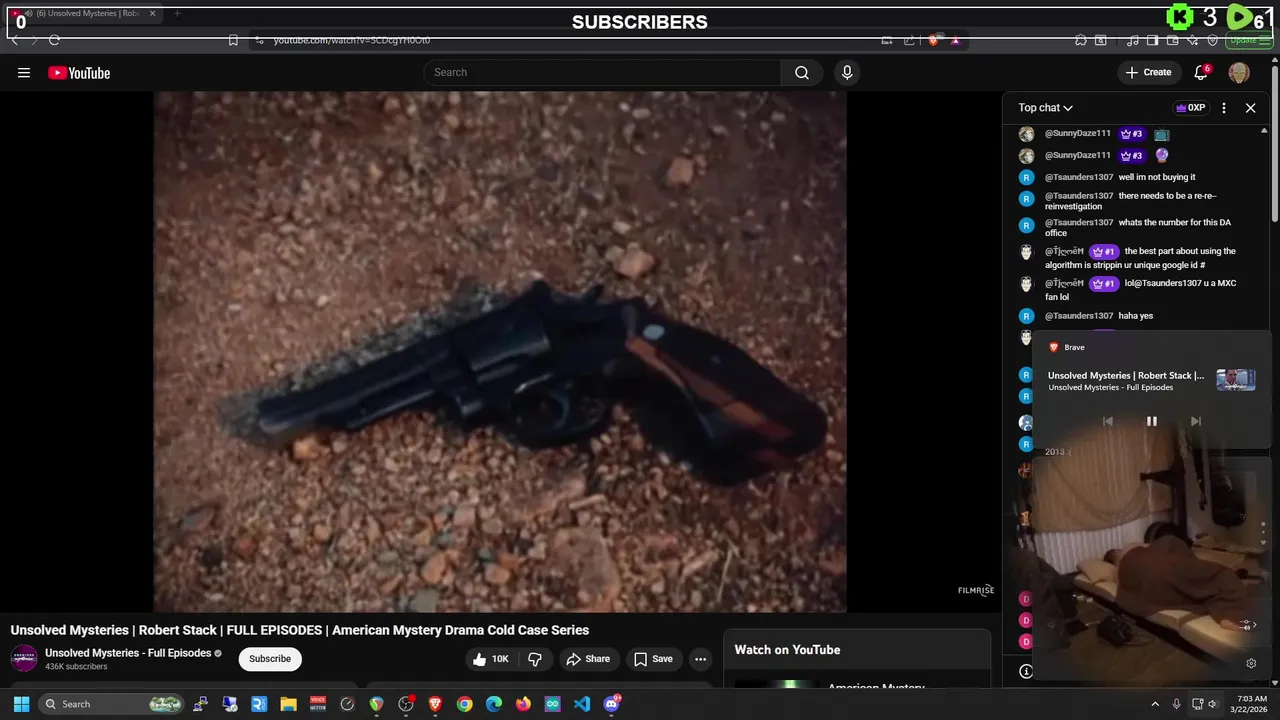The height and width of the screenshot is (720, 1280).
Task: Open Brave VPN shield icon
Action: tap(1212, 40)
